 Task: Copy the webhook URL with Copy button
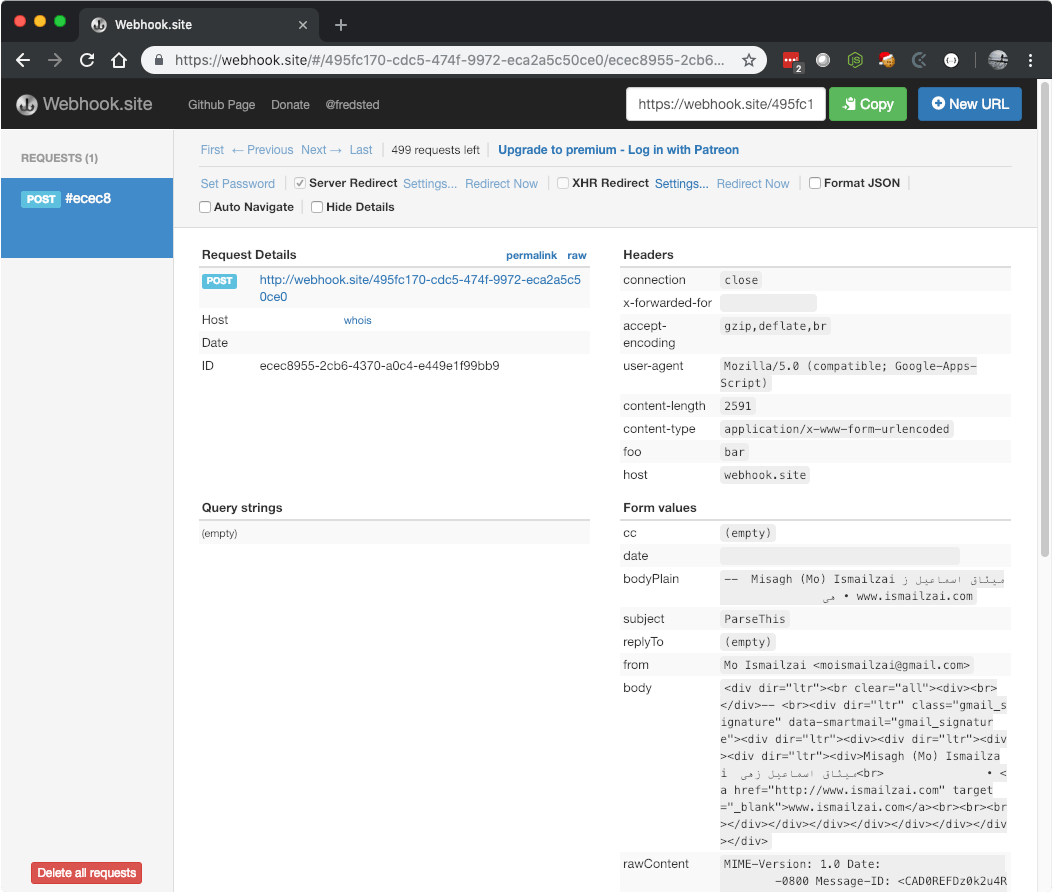click(x=867, y=104)
